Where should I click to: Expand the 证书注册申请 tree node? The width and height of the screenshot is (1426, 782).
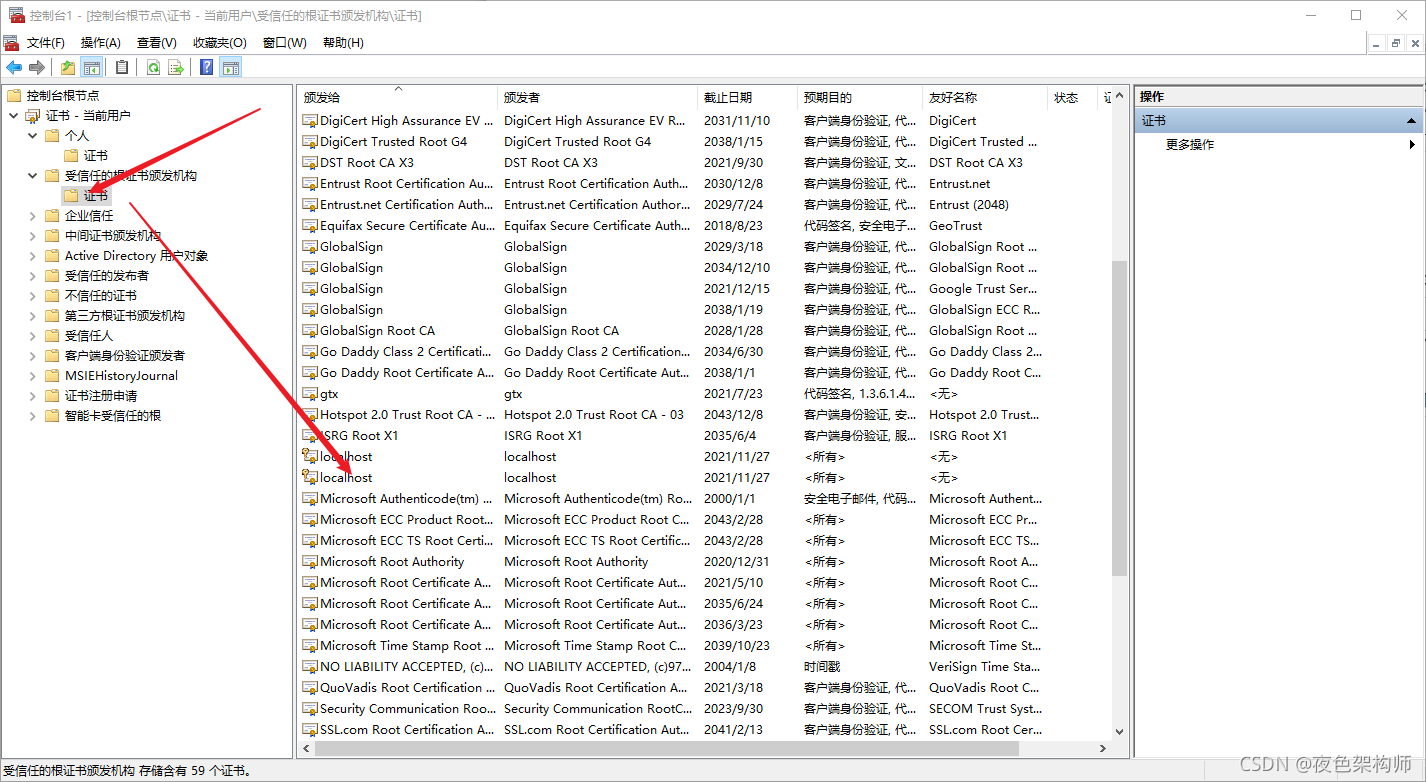pos(33,395)
